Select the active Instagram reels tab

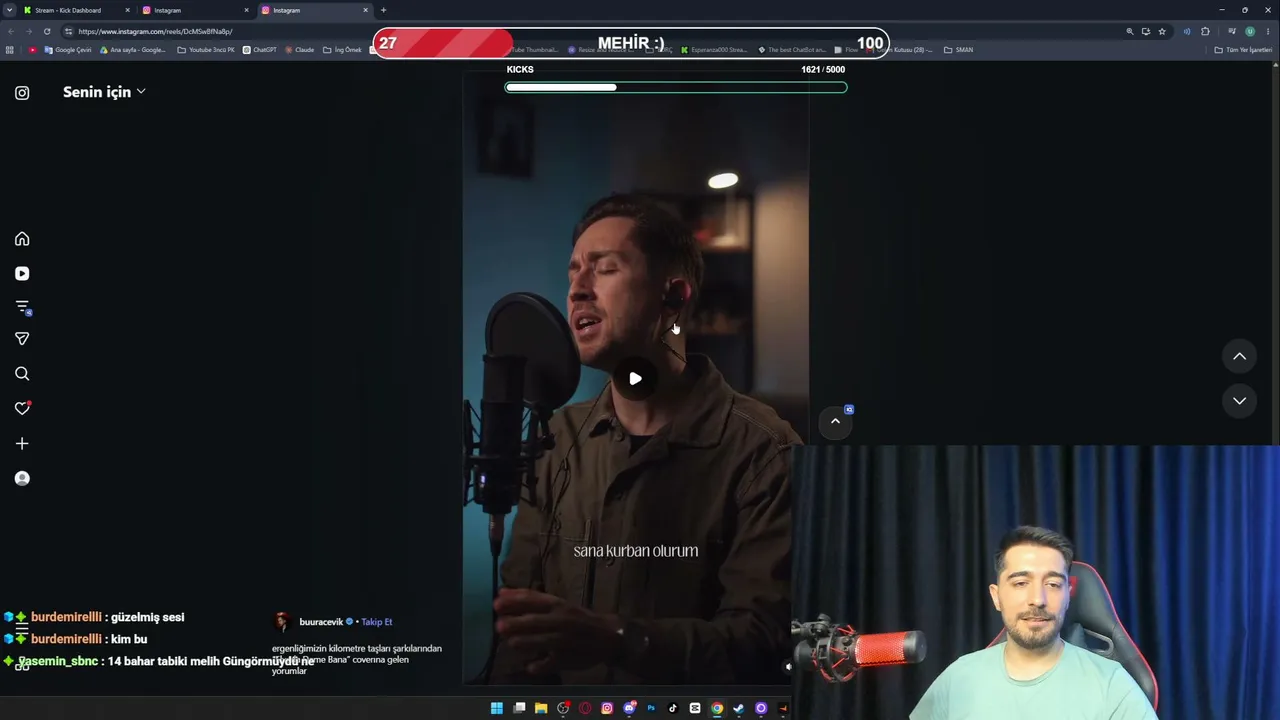point(313,10)
